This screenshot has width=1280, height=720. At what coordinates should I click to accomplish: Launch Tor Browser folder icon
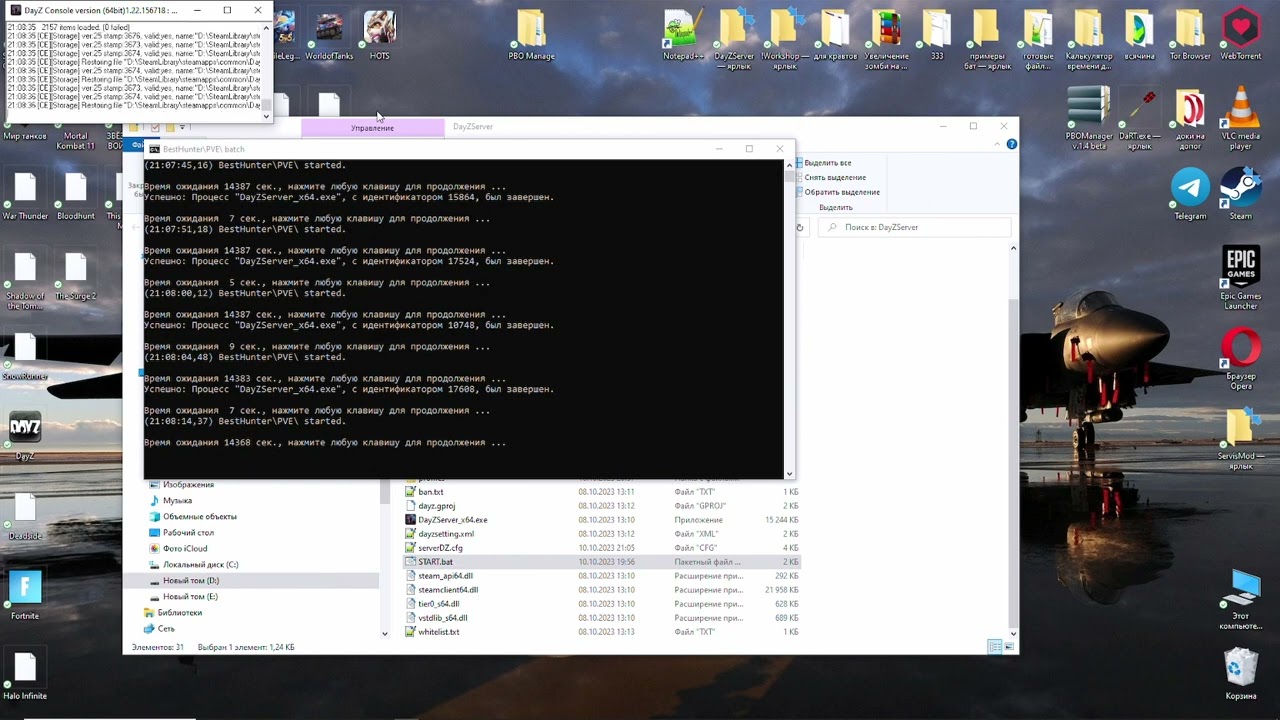coord(1190,35)
